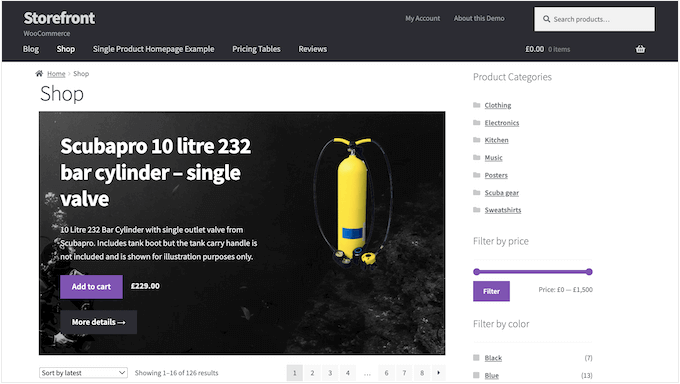Click folder icon beside Music
The width and height of the screenshot is (680, 384).
[x=477, y=157]
